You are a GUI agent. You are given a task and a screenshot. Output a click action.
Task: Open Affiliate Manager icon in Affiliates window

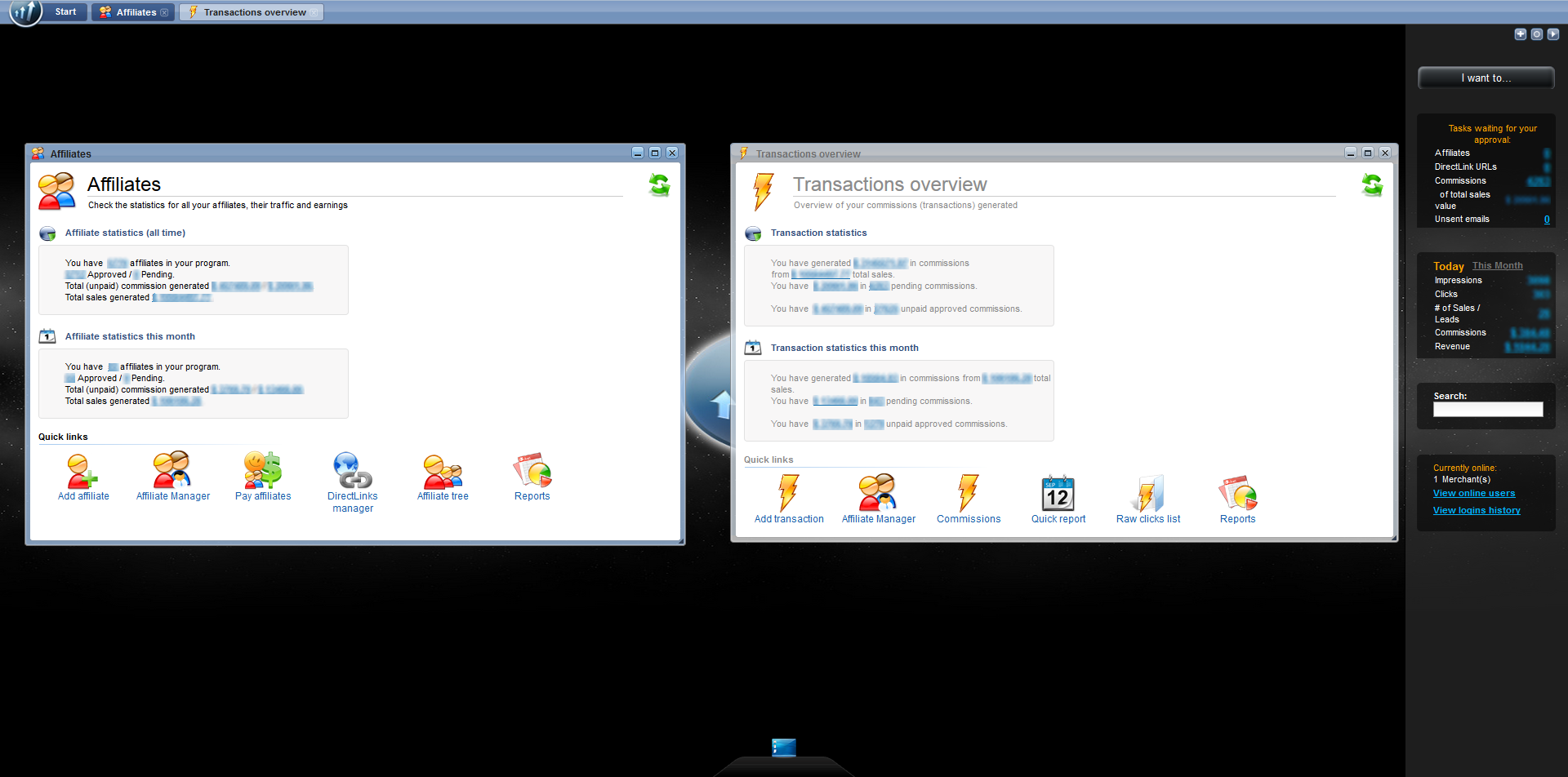(x=172, y=470)
